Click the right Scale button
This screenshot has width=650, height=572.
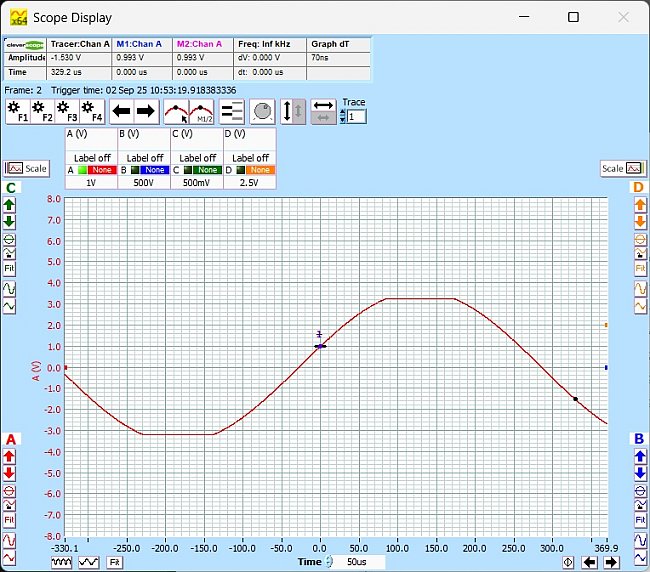point(623,168)
